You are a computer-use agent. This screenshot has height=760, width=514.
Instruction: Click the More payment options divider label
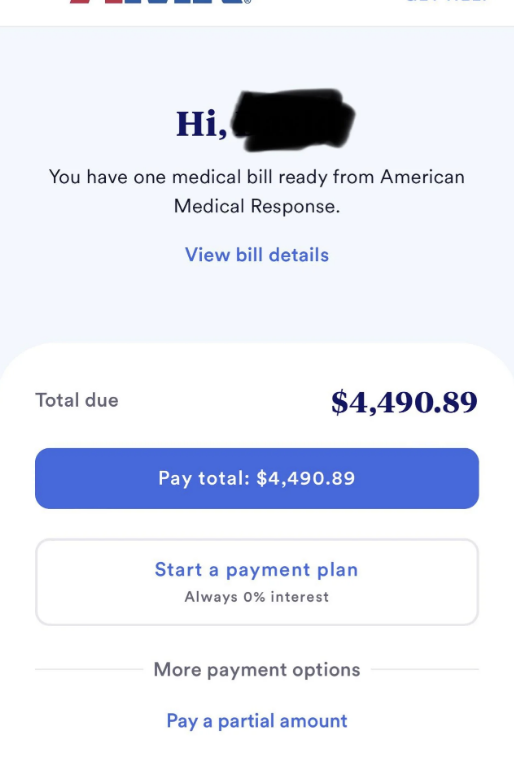[x=257, y=669]
